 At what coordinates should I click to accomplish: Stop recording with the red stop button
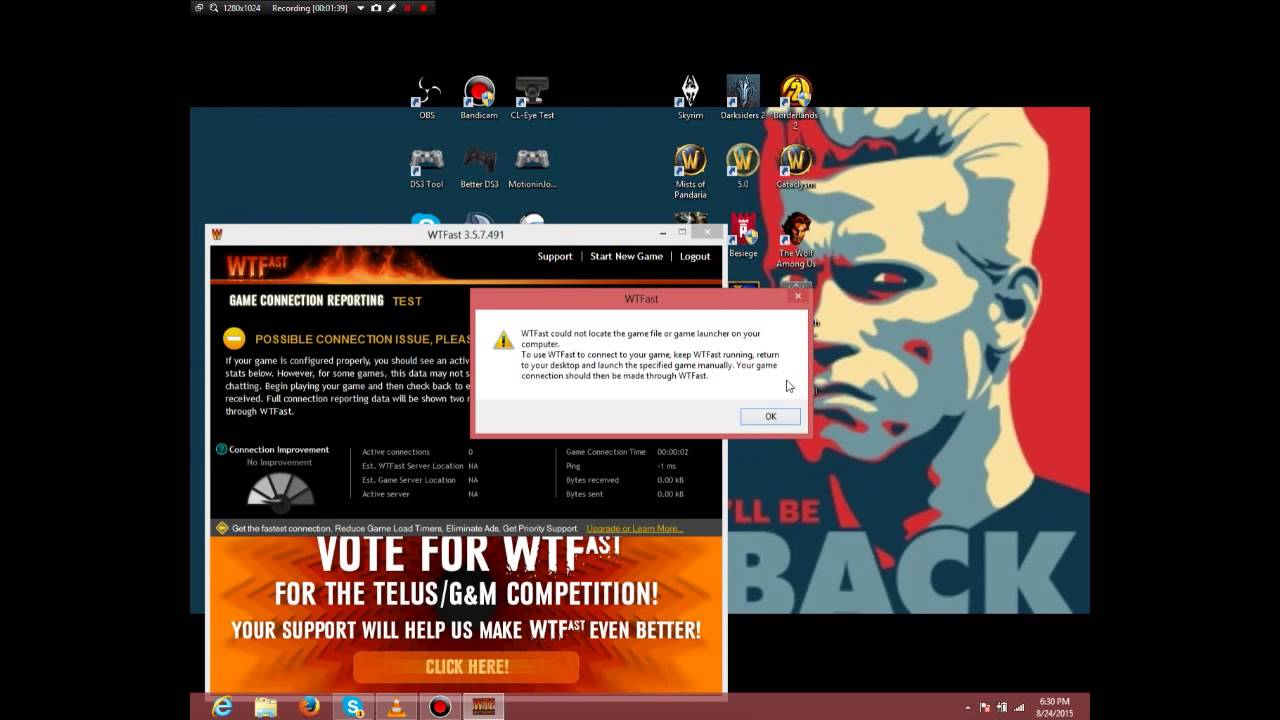click(x=423, y=8)
